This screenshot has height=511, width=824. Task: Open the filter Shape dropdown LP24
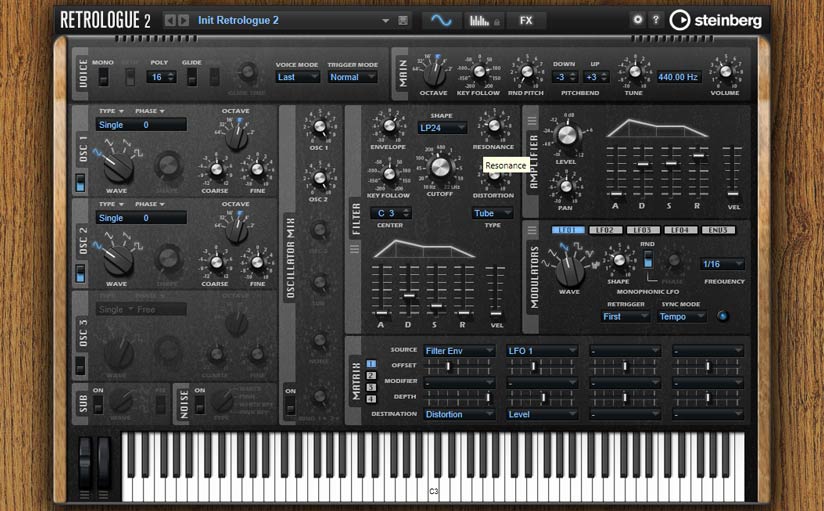click(442, 128)
